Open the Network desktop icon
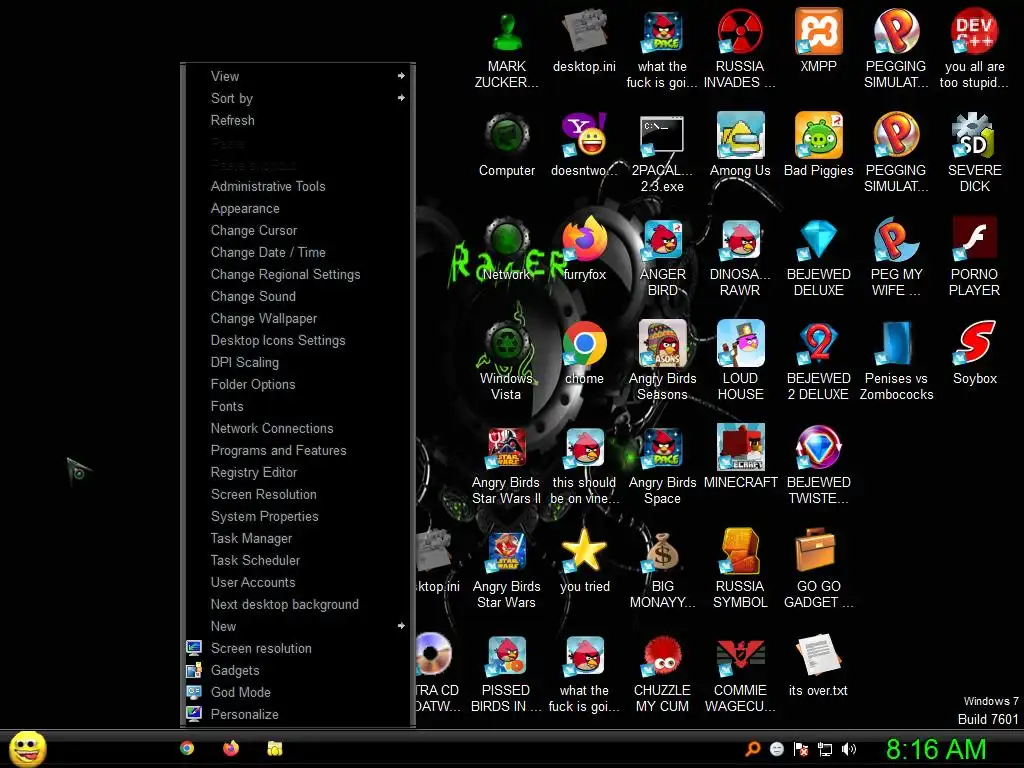 [x=507, y=249]
